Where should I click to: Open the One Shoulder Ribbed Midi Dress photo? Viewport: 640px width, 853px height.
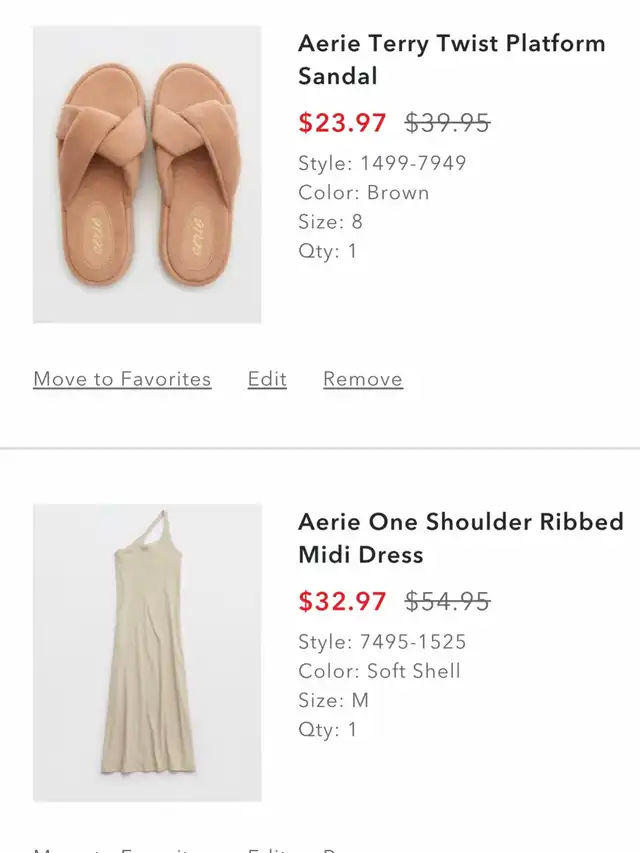(x=147, y=652)
